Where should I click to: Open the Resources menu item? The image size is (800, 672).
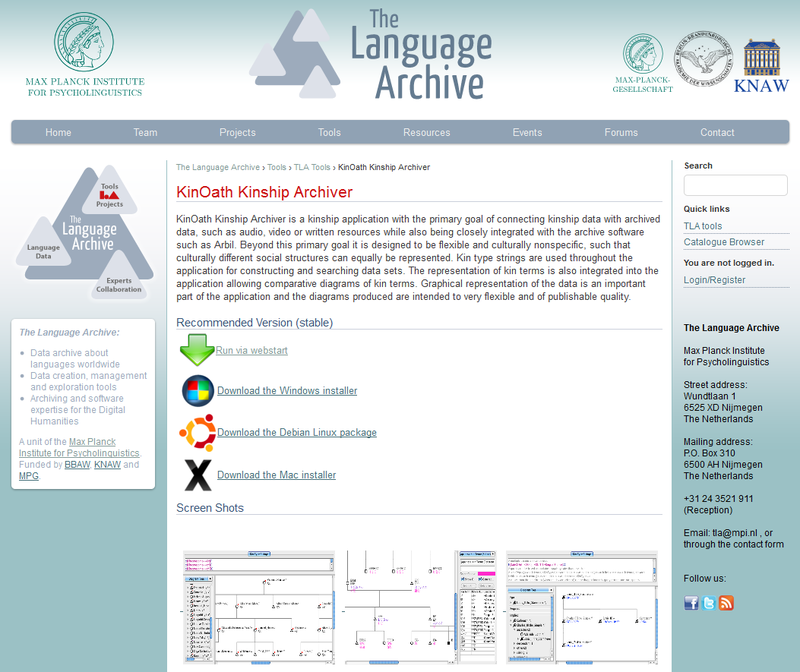click(x=427, y=132)
